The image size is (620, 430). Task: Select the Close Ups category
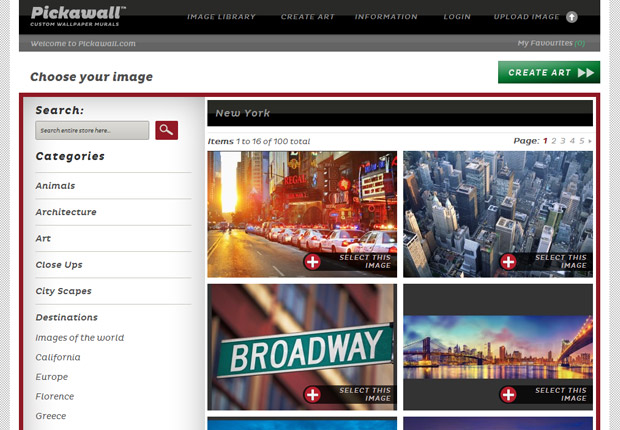coord(59,265)
